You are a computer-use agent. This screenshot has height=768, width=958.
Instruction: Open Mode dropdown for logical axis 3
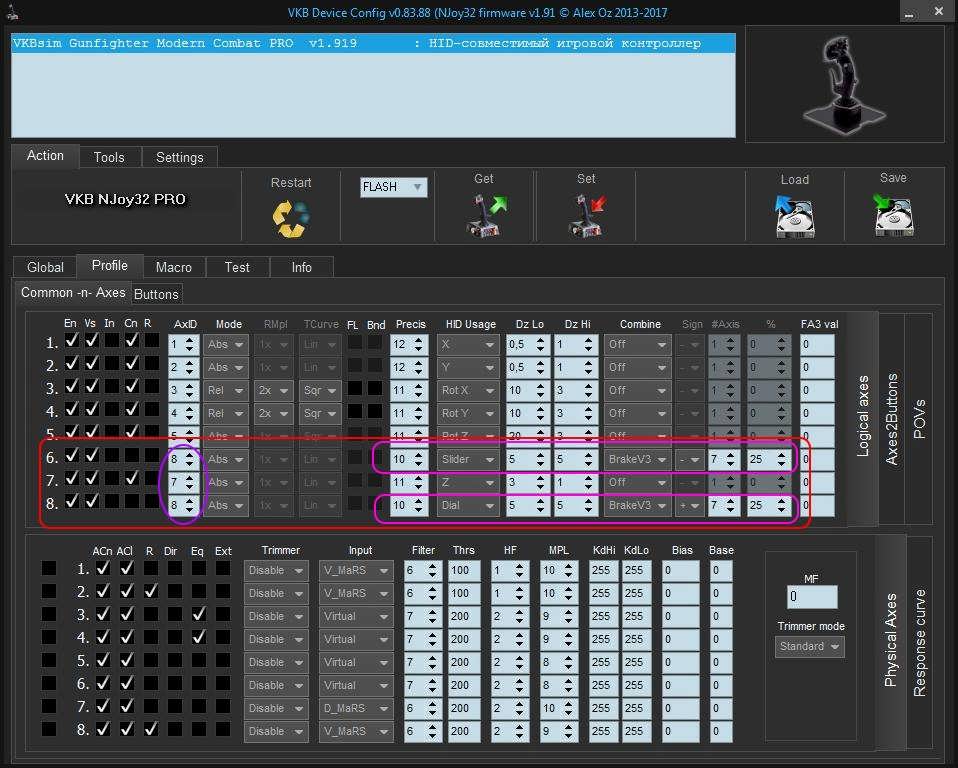pyautogui.click(x=225, y=390)
